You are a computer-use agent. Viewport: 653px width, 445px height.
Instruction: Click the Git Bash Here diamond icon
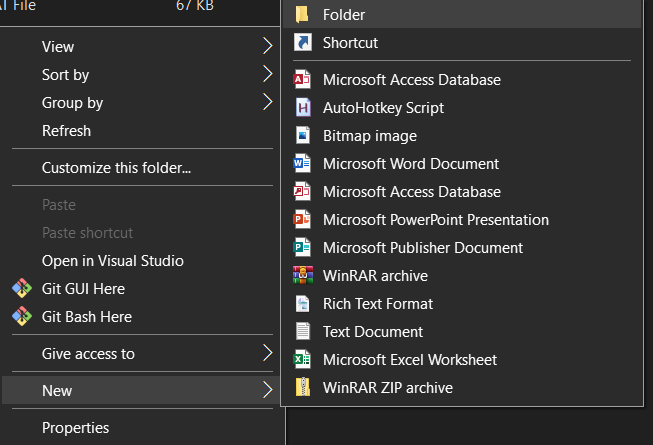pyautogui.click(x=22, y=316)
